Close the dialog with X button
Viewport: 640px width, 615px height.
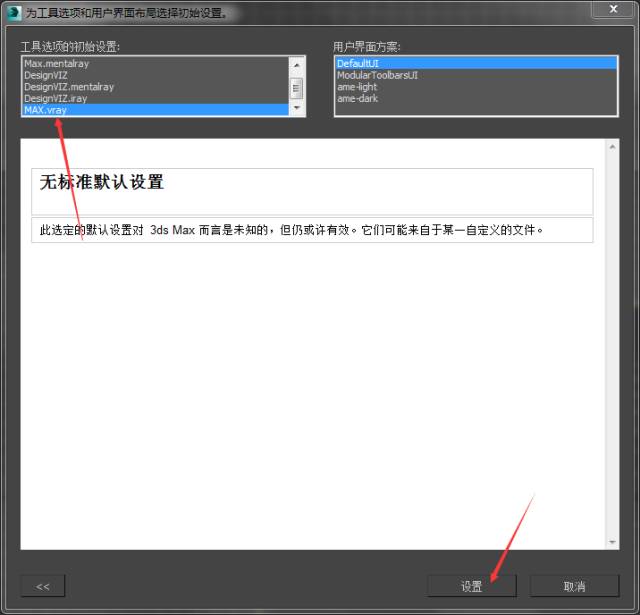click(x=613, y=9)
